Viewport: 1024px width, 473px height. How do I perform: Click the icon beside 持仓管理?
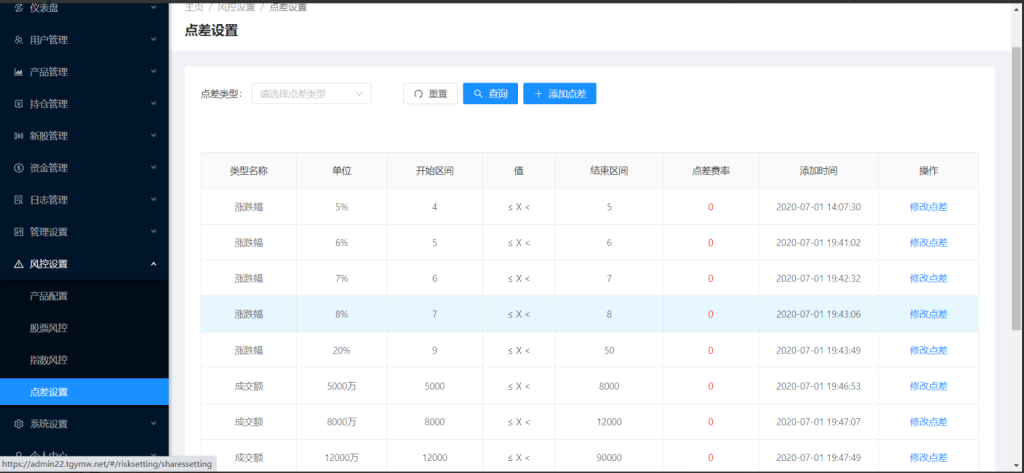point(18,104)
